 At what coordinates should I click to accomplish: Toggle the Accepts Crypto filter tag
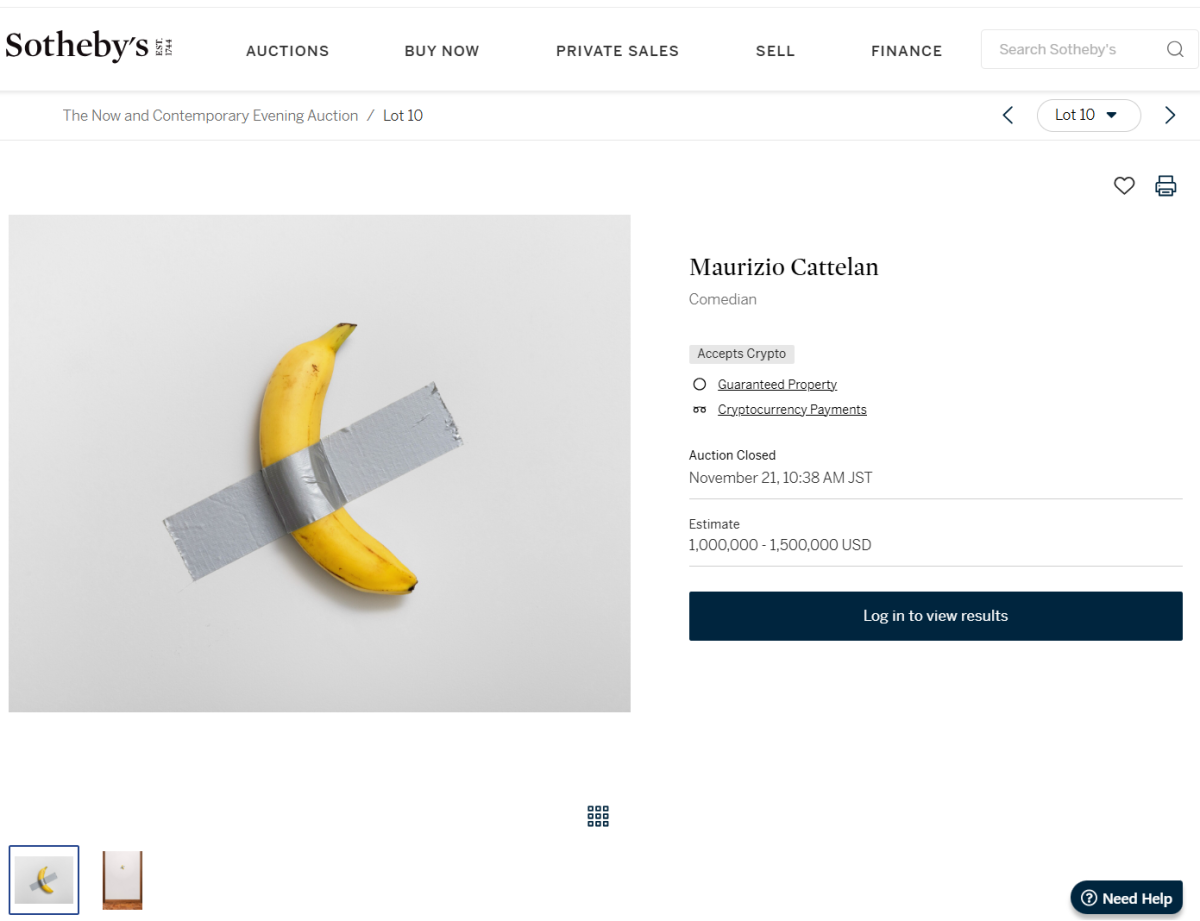741,354
